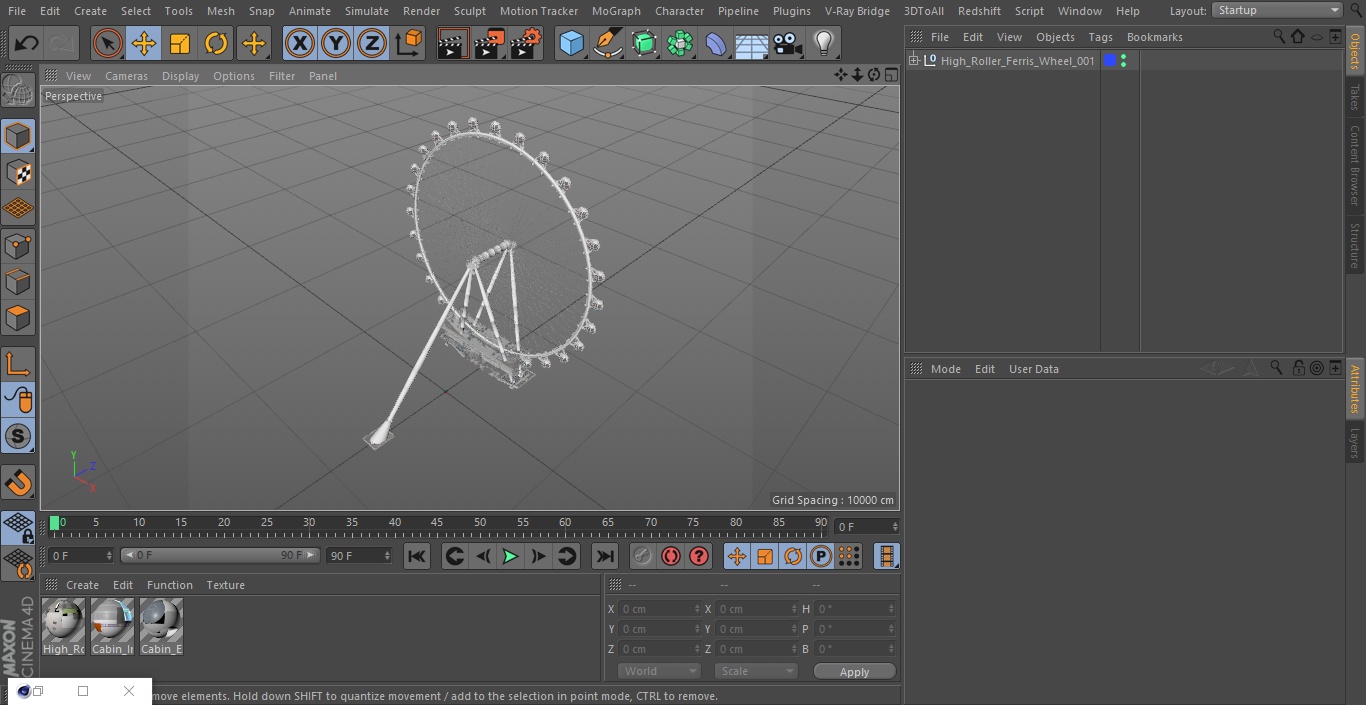Click object manager search icon
The width and height of the screenshot is (1366, 705).
click(x=1279, y=36)
